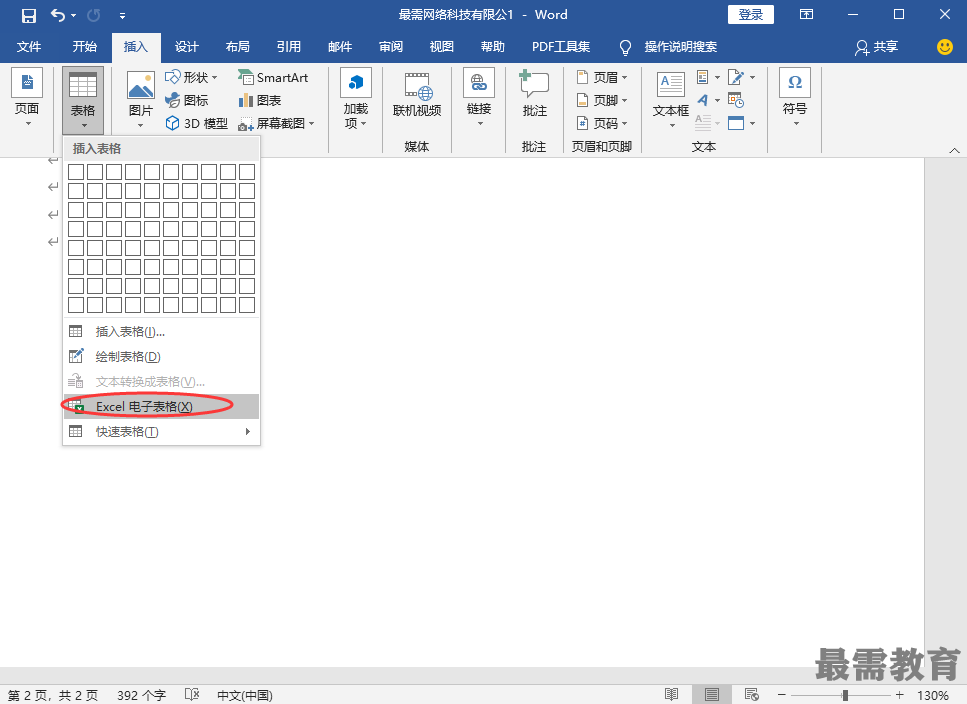Open the 加载项 add-ins button
Screen dimensions: 967x704
[356, 99]
